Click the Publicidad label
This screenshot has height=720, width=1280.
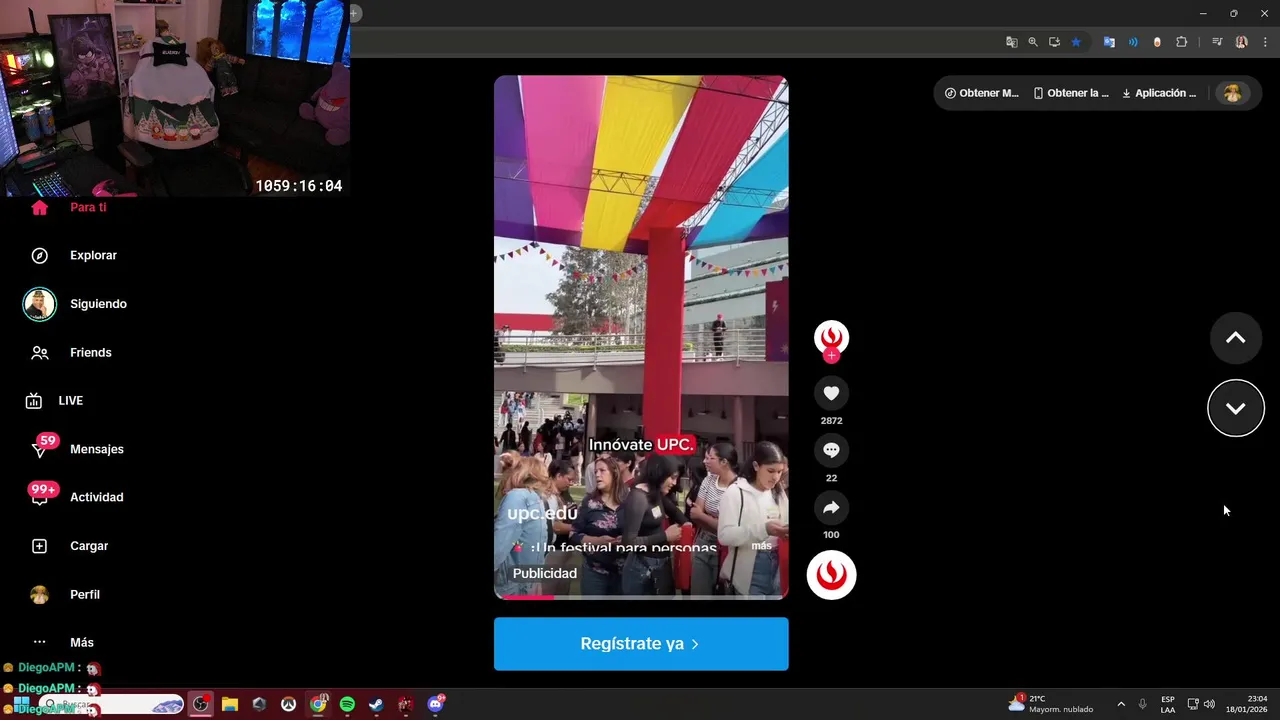[x=545, y=573]
